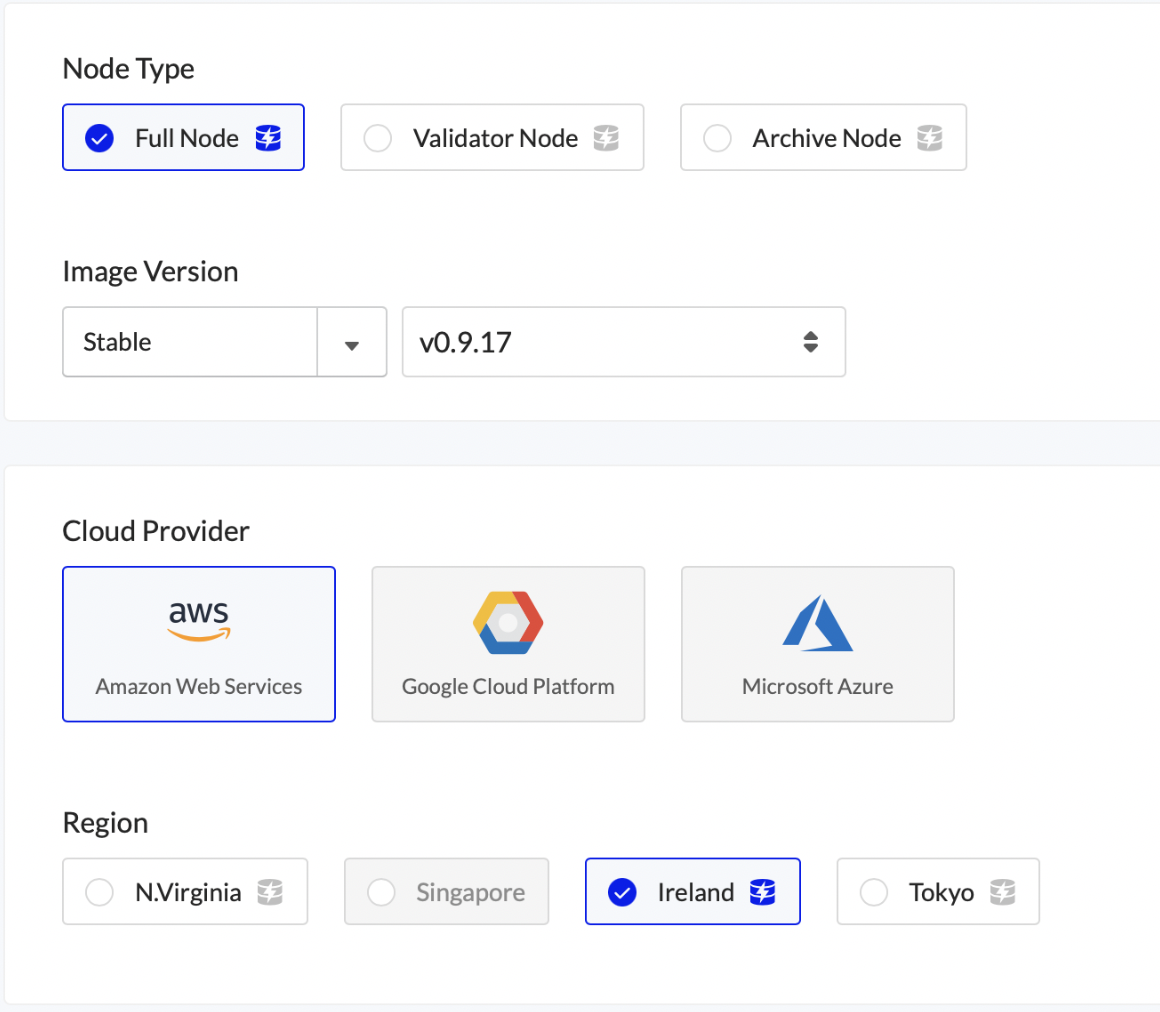Click the Microsoft Azure triangle logo

817,623
